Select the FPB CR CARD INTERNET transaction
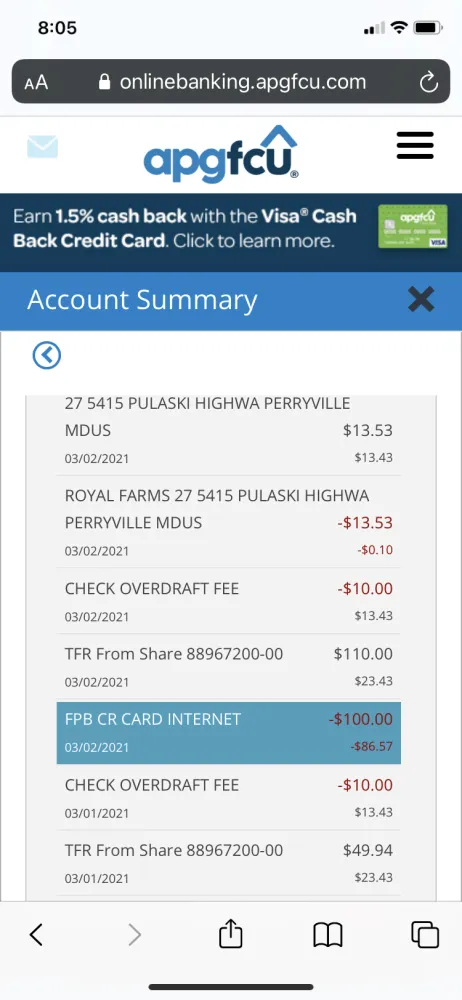462x1000 pixels. [x=228, y=732]
